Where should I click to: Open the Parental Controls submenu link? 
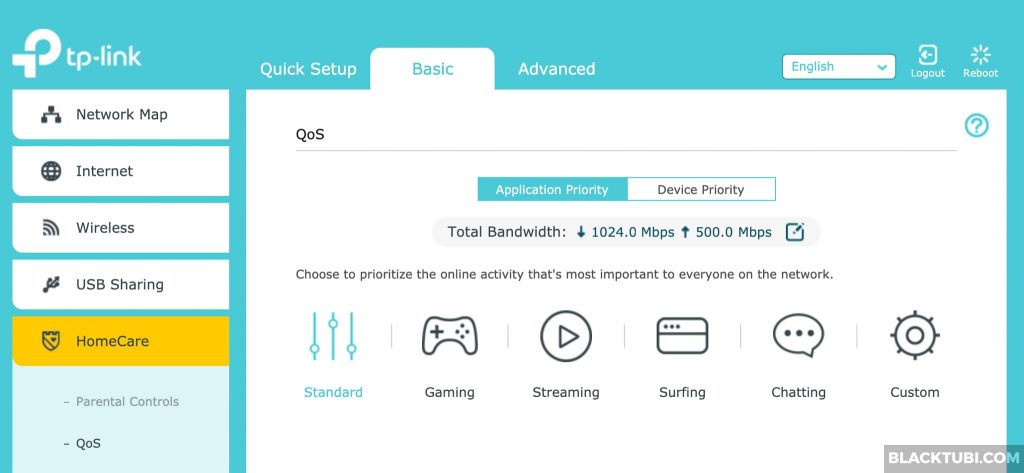[127, 402]
